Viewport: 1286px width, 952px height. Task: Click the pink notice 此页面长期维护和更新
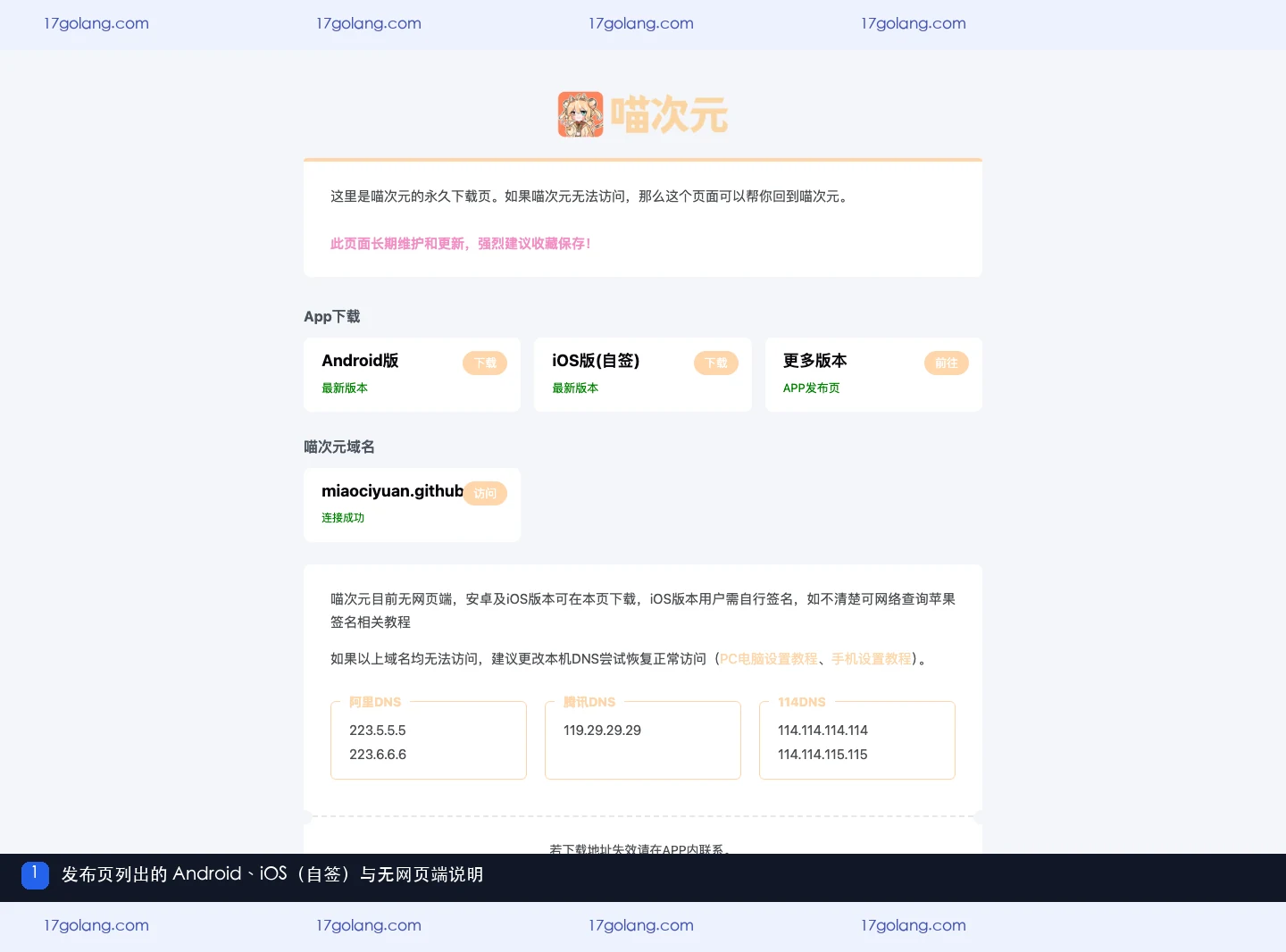461,244
